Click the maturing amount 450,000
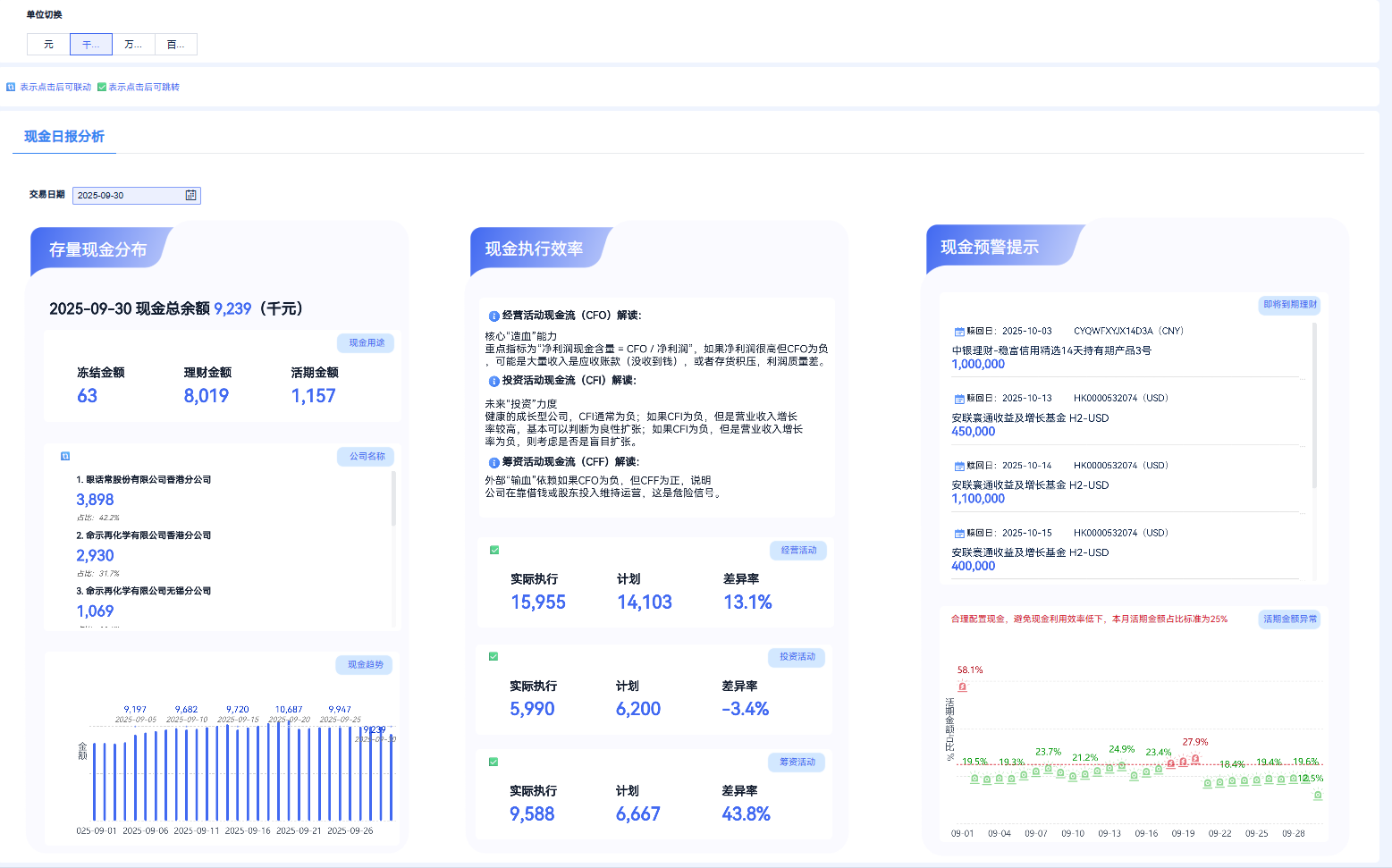 974,432
